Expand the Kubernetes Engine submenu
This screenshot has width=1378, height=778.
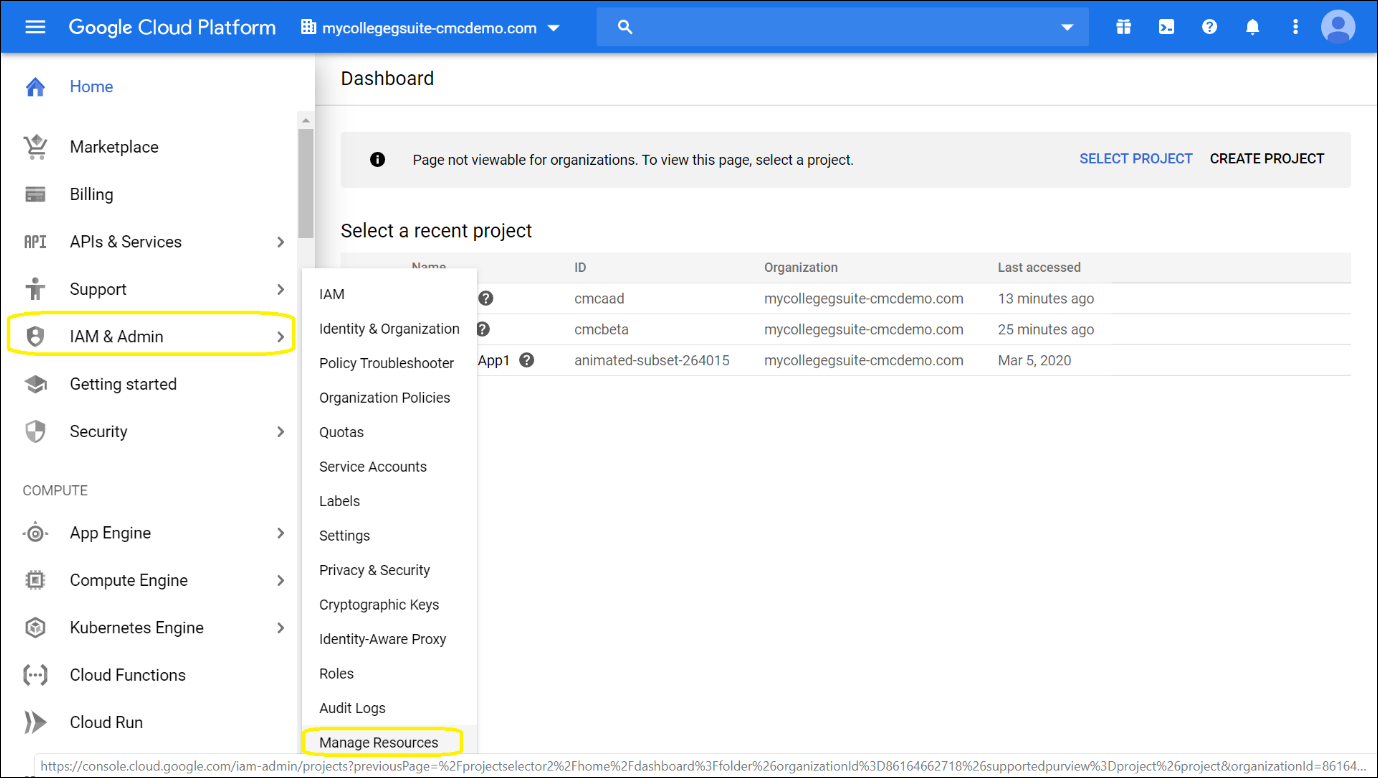(x=280, y=628)
